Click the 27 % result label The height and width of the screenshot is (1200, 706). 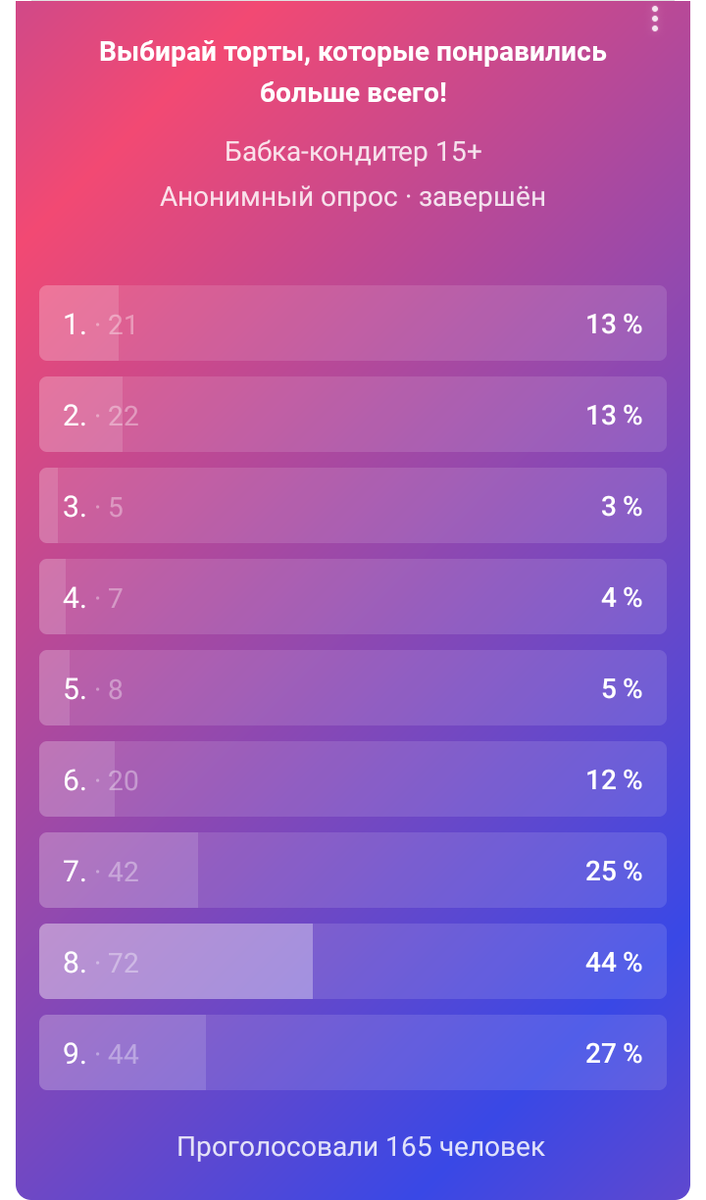click(x=614, y=1053)
